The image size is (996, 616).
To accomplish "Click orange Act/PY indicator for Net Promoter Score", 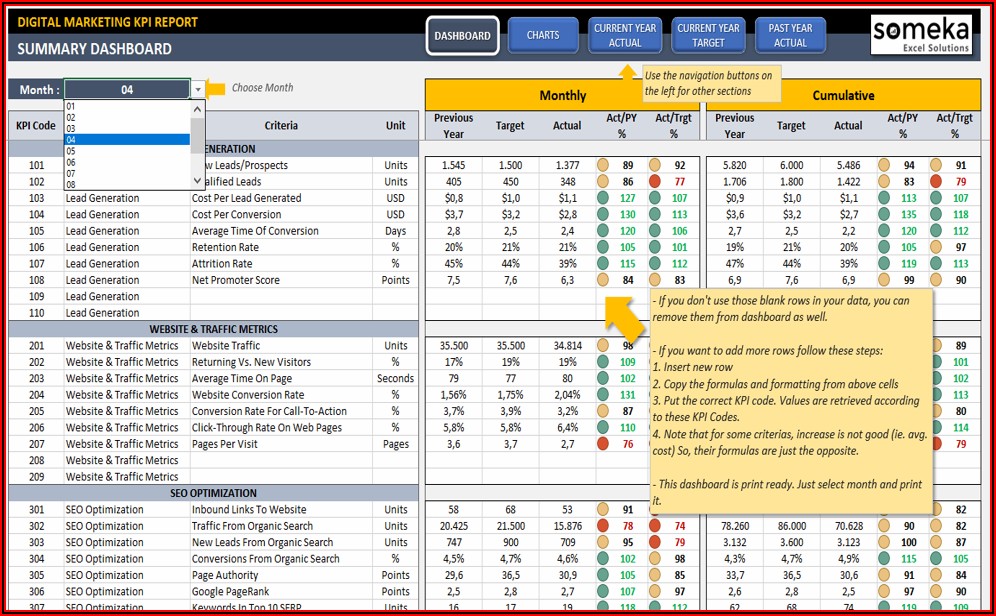I will point(604,280).
